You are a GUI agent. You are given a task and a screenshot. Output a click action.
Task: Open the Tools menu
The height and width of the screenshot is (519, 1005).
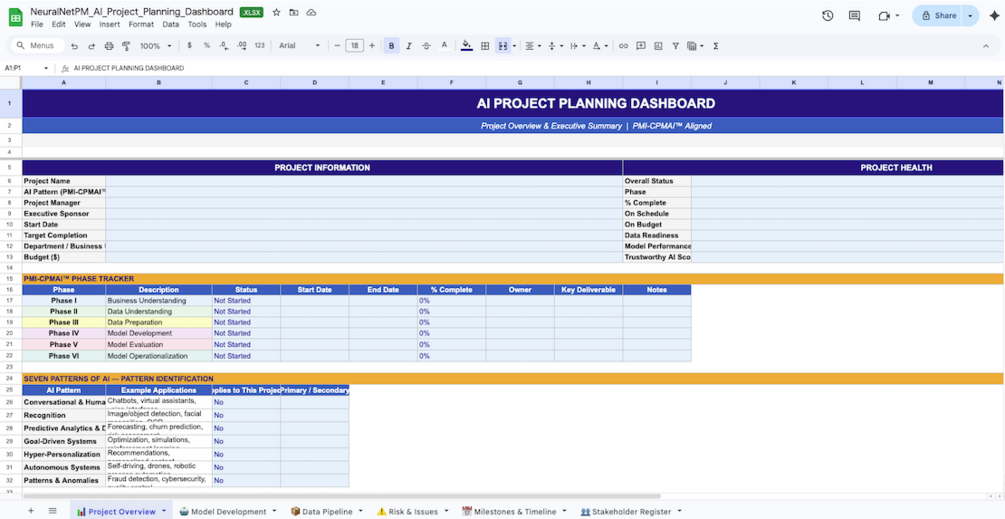(x=197, y=24)
